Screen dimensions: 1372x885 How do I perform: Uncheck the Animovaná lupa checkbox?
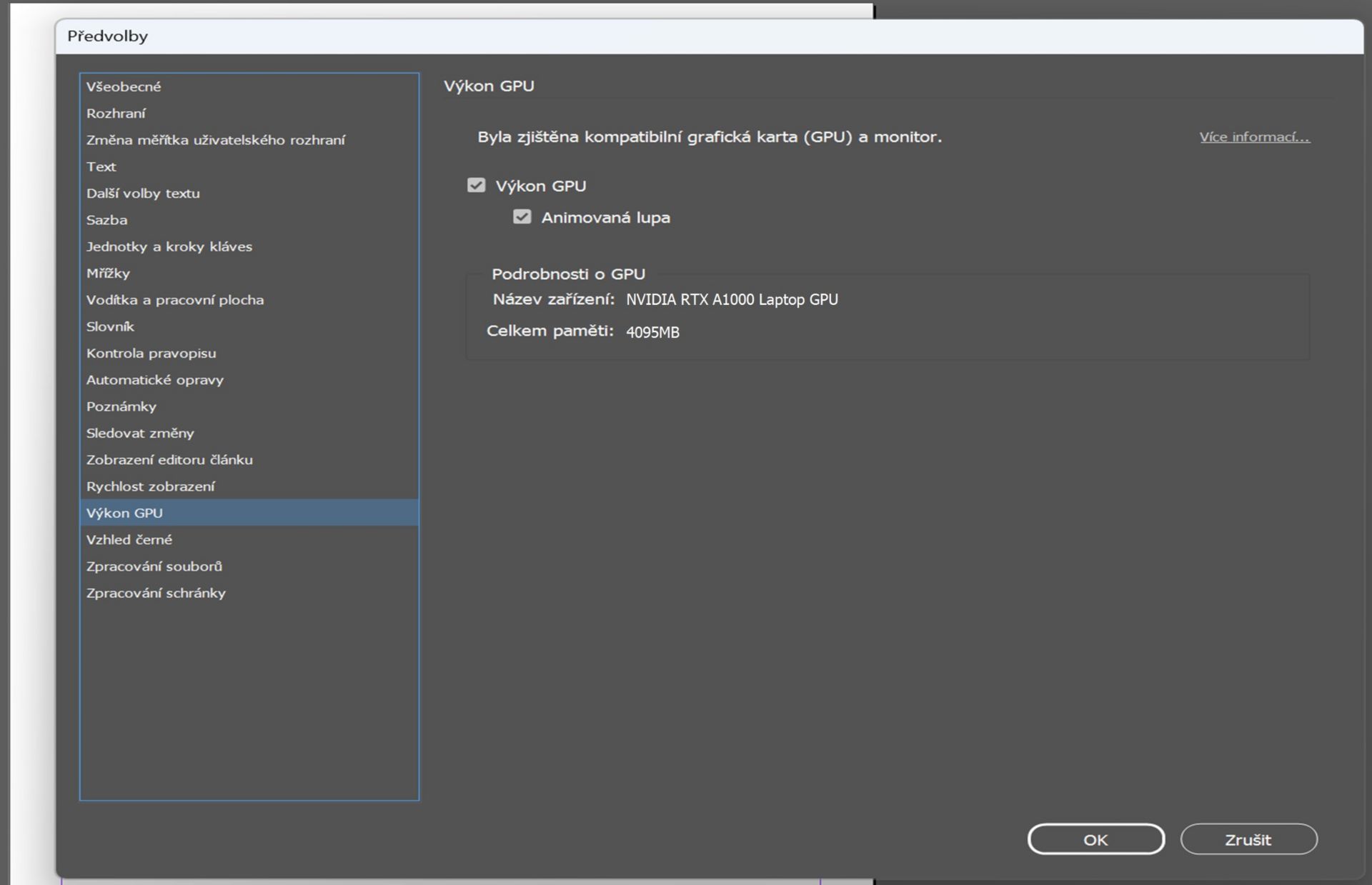point(522,217)
